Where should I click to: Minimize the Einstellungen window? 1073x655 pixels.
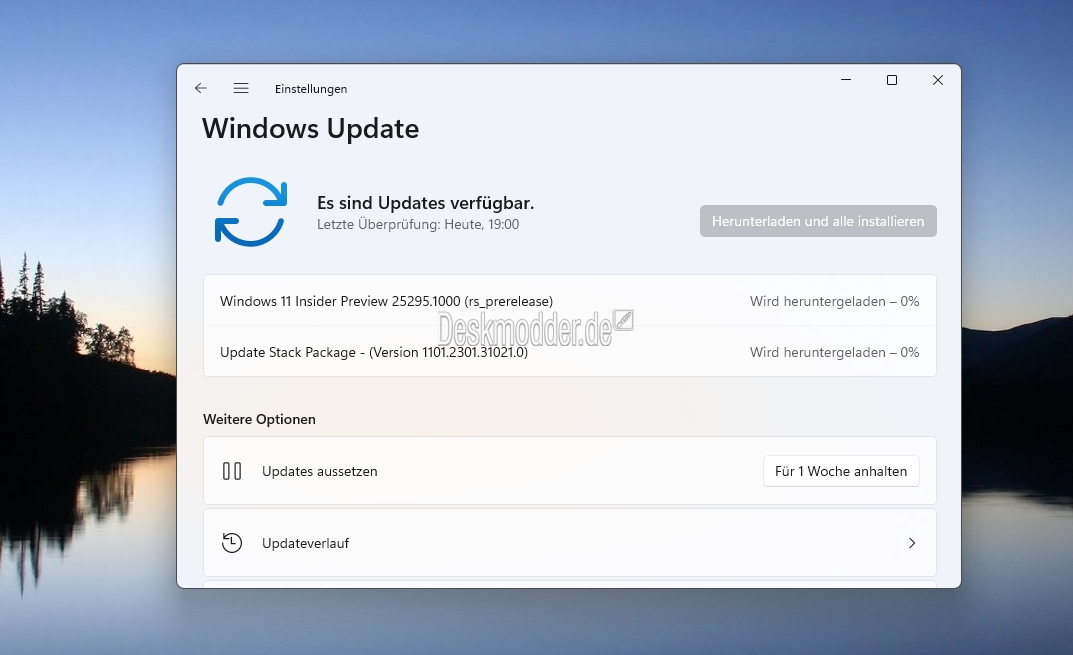pyautogui.click(x=846, y=80)
